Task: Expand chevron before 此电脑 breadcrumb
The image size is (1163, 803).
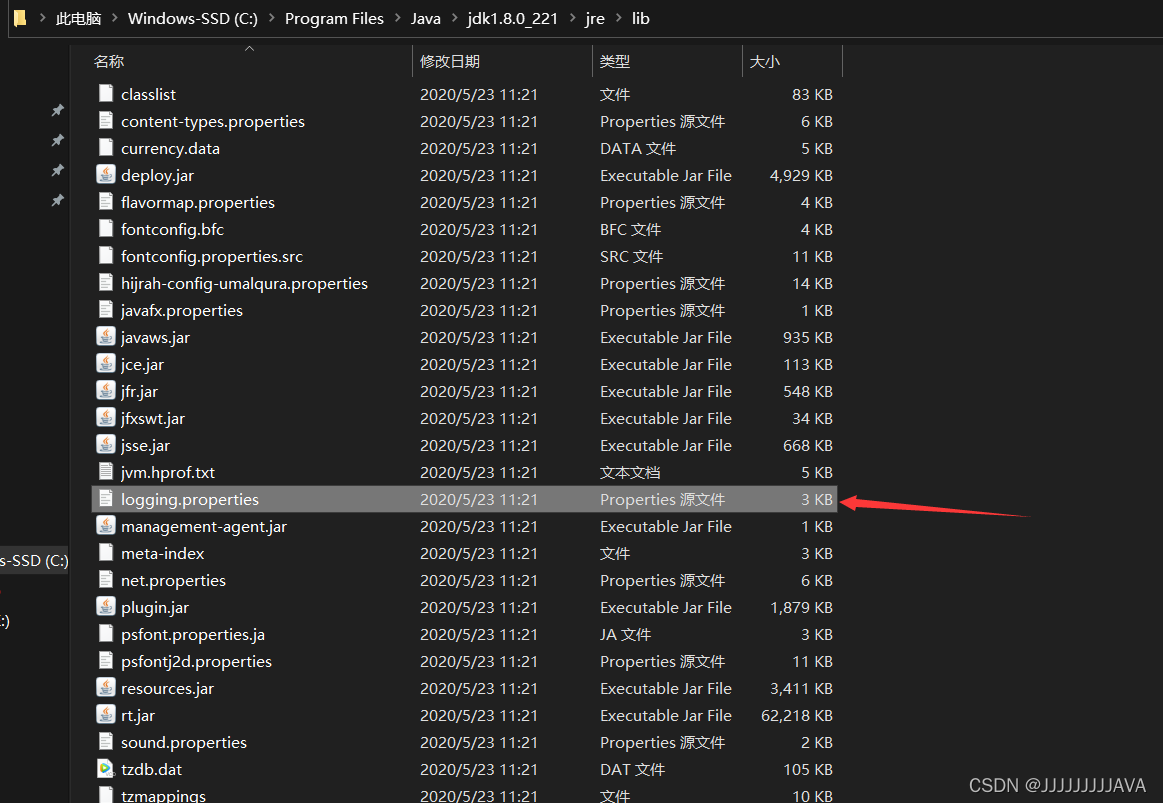Action: tap(42, 19)
